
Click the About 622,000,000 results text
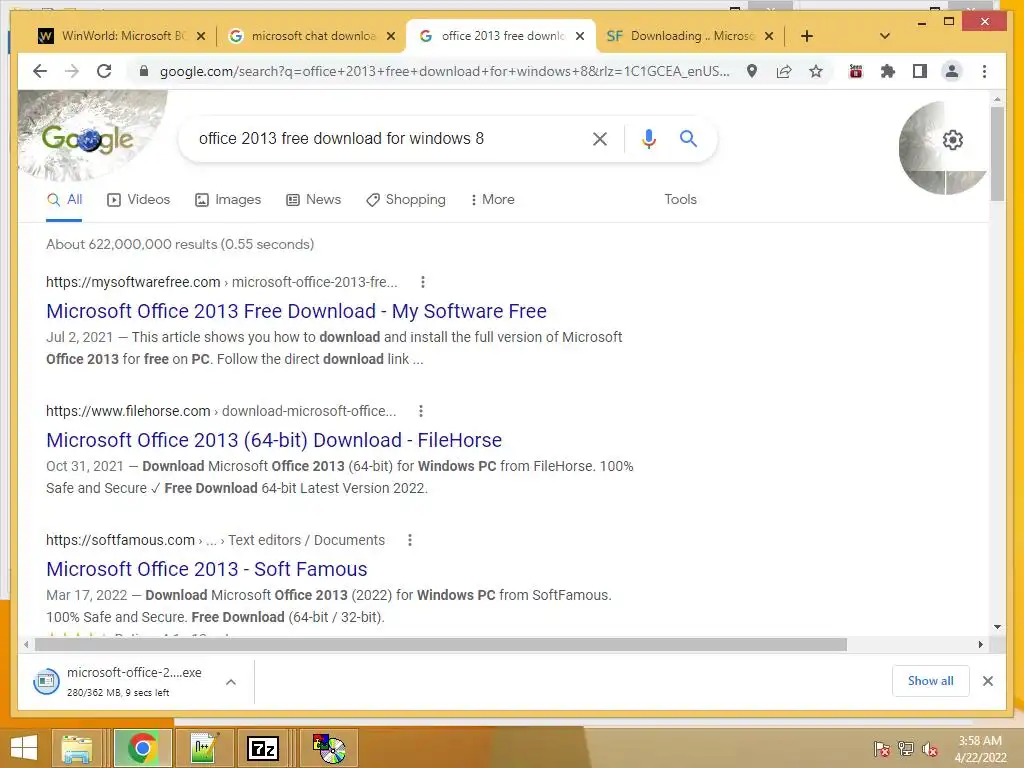(180, 244)
